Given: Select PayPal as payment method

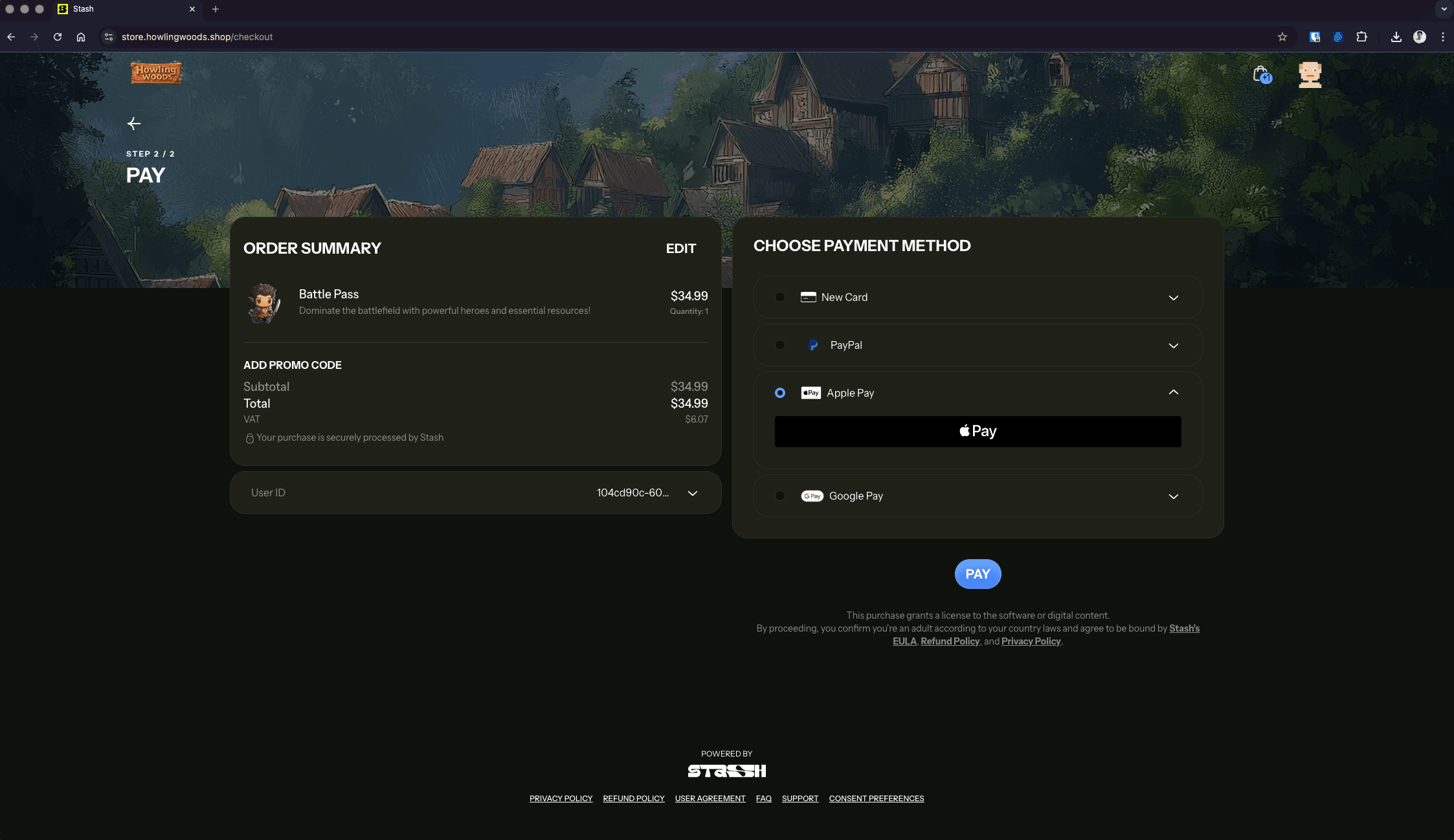Looking at the screenshot, I should point(780,345).
